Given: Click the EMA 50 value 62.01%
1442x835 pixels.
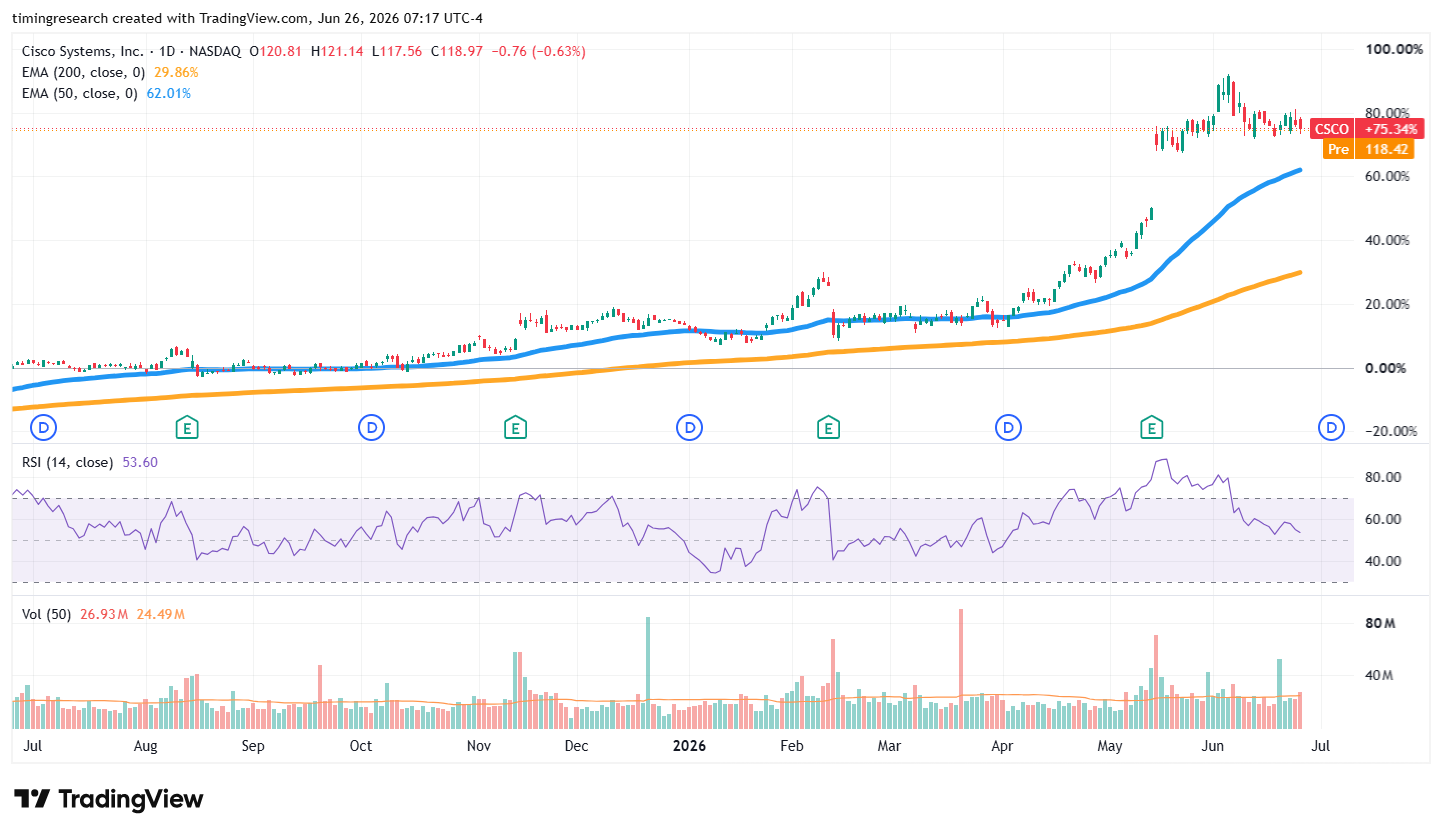Looking at the screenshot, I should tap(168, 93).
